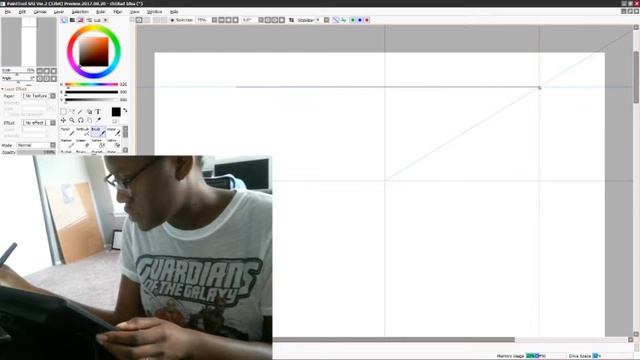This screenshot has height=360, width=640.
Task: Swap foreground and background colors arrow
Action: click(125, 111)
